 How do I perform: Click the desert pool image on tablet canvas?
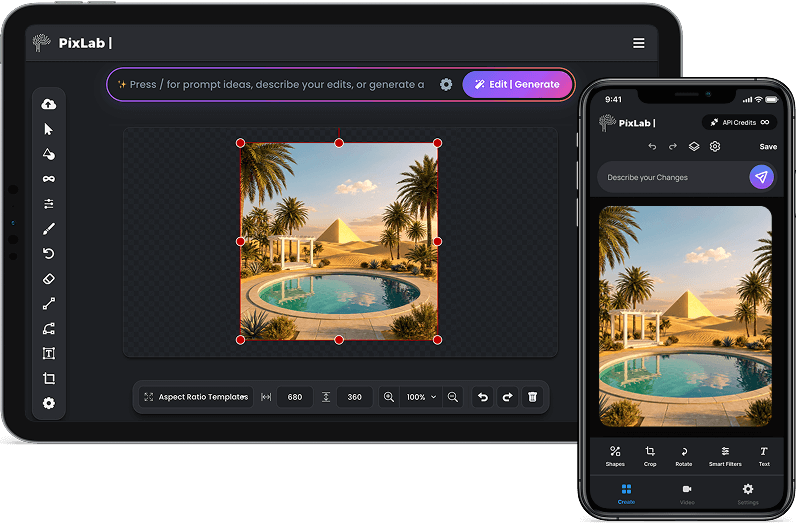(339, 241)
